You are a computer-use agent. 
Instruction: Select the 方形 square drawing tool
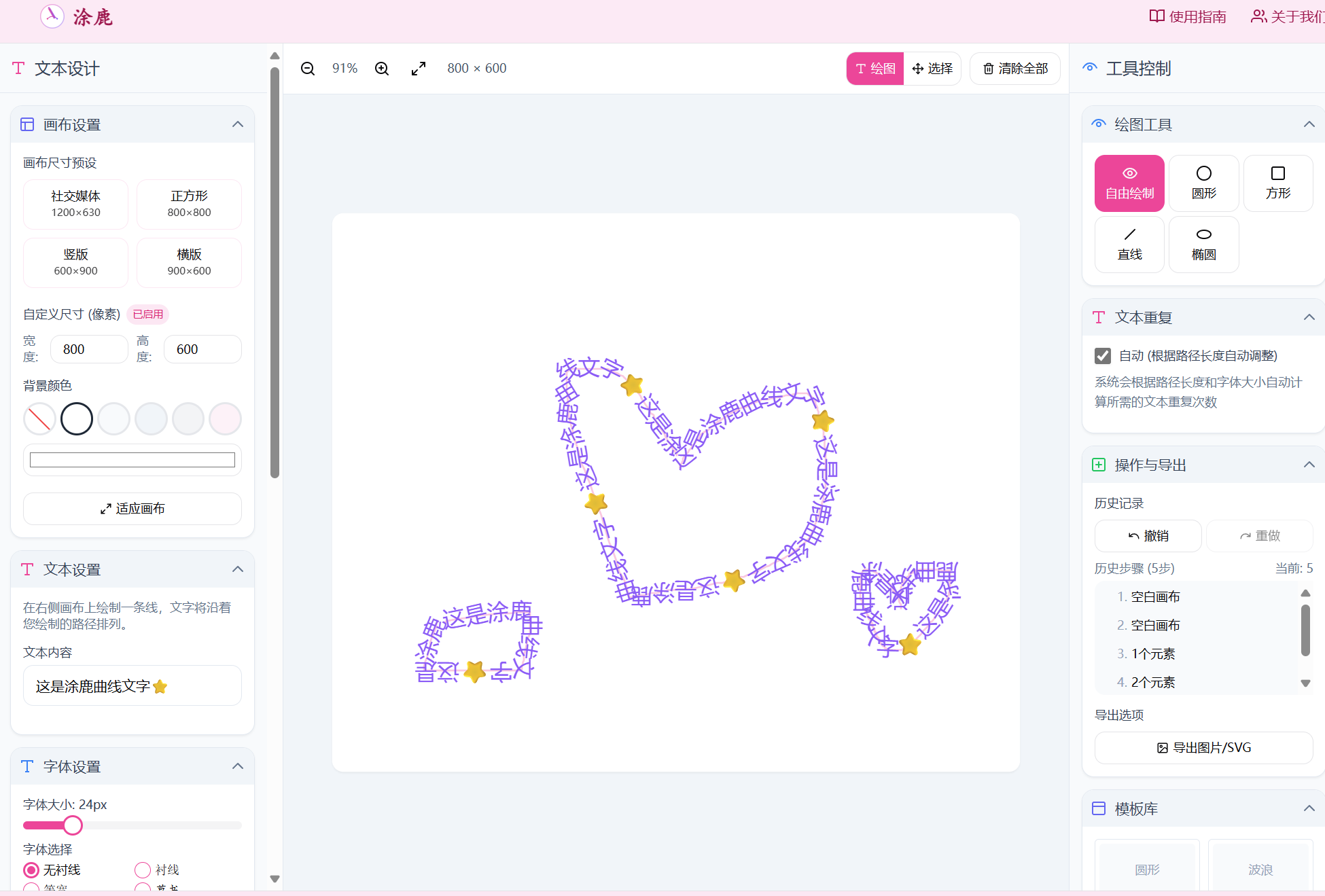coord(1277,183)
